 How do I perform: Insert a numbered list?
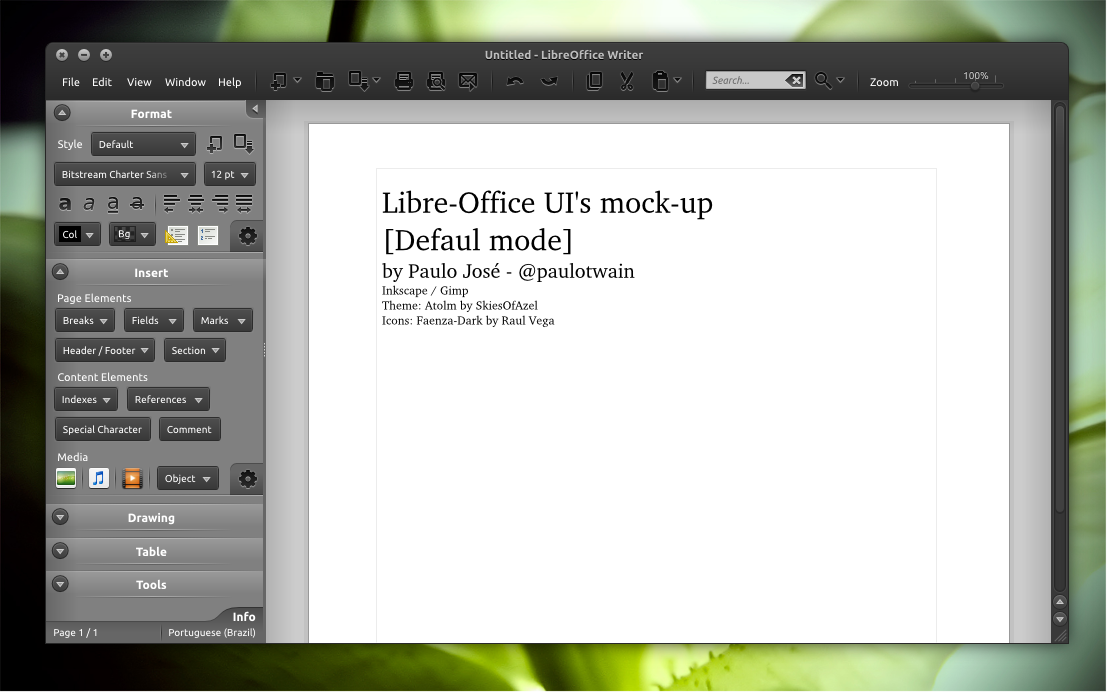[x=208, y=235]
